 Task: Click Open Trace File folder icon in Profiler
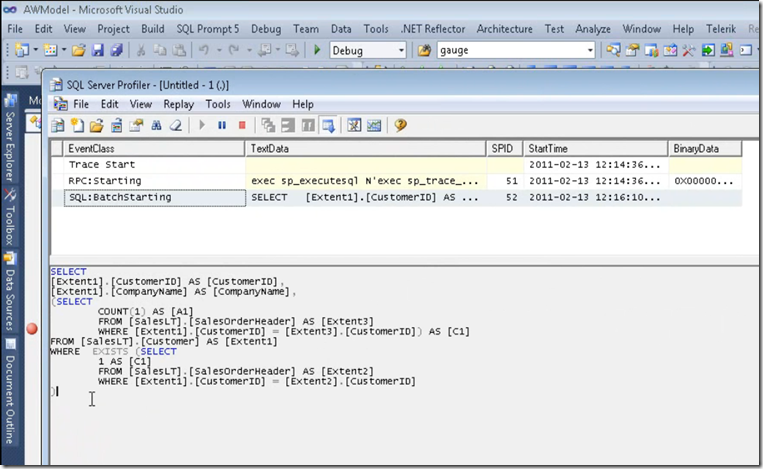97,126
